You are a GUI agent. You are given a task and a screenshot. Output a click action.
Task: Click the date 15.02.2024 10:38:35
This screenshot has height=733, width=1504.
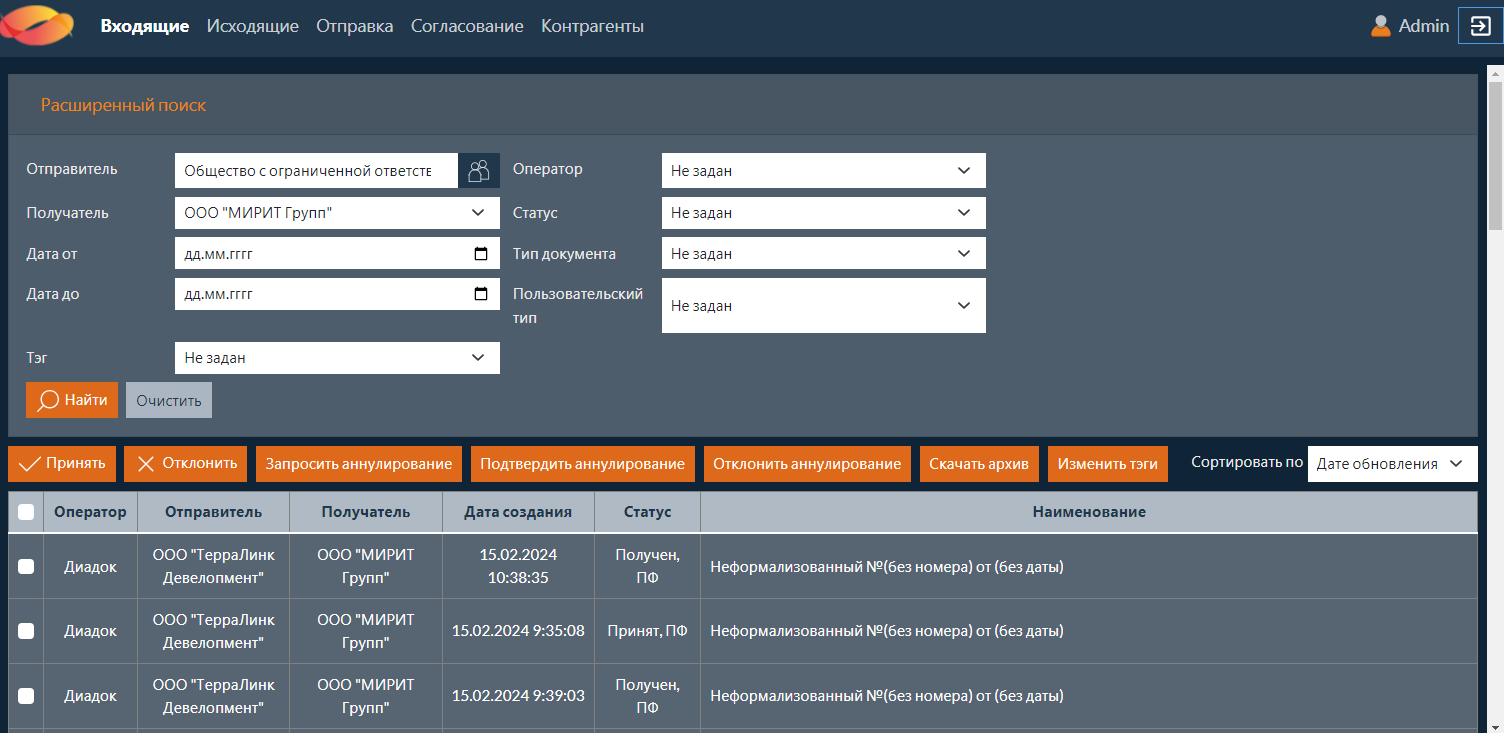pyautogui.click(x=518, y=566)
